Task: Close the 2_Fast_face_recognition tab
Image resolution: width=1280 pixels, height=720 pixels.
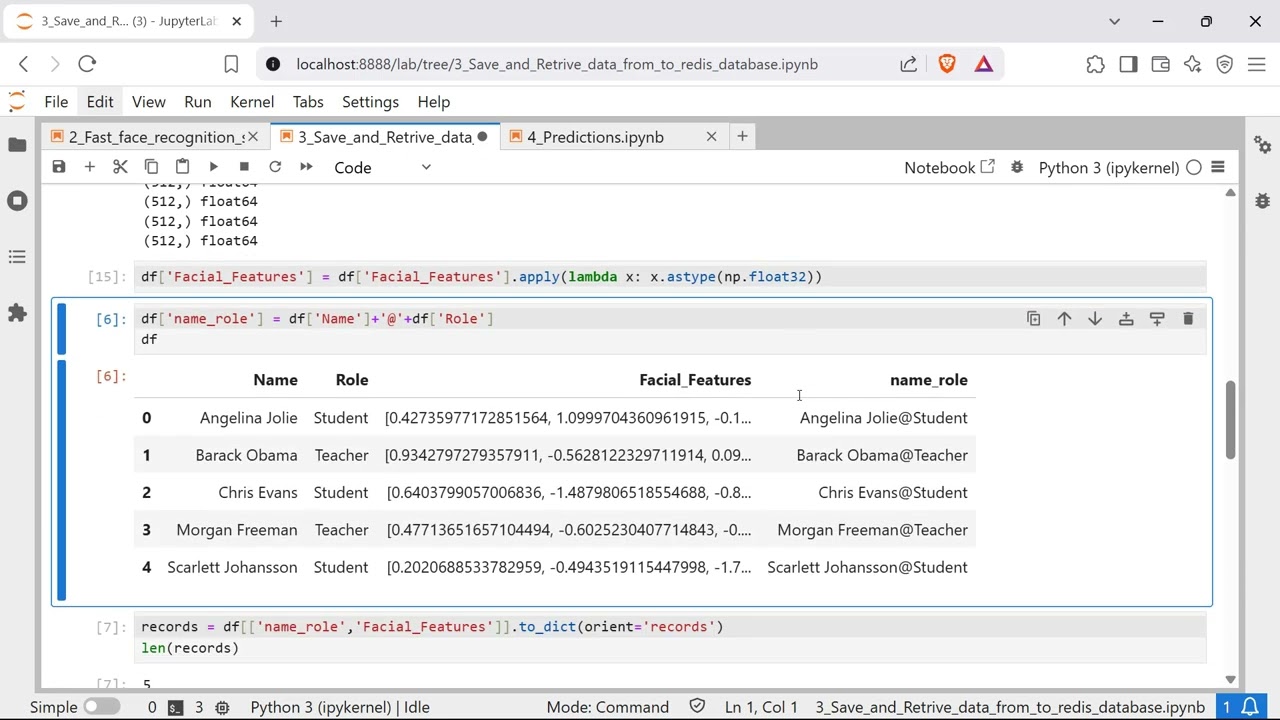Action: pos(253,137)
